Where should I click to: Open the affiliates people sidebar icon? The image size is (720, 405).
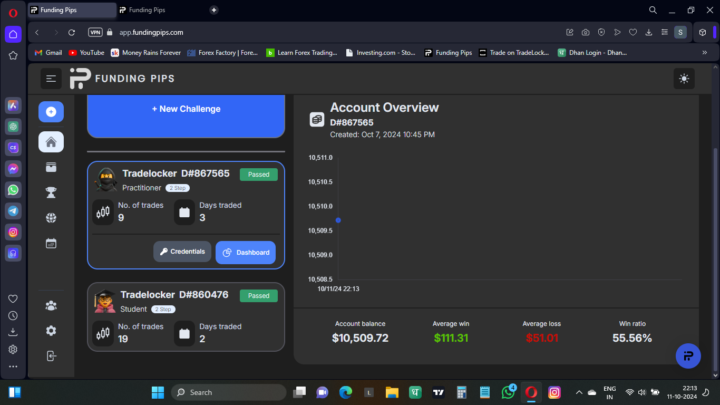point(51,305)
